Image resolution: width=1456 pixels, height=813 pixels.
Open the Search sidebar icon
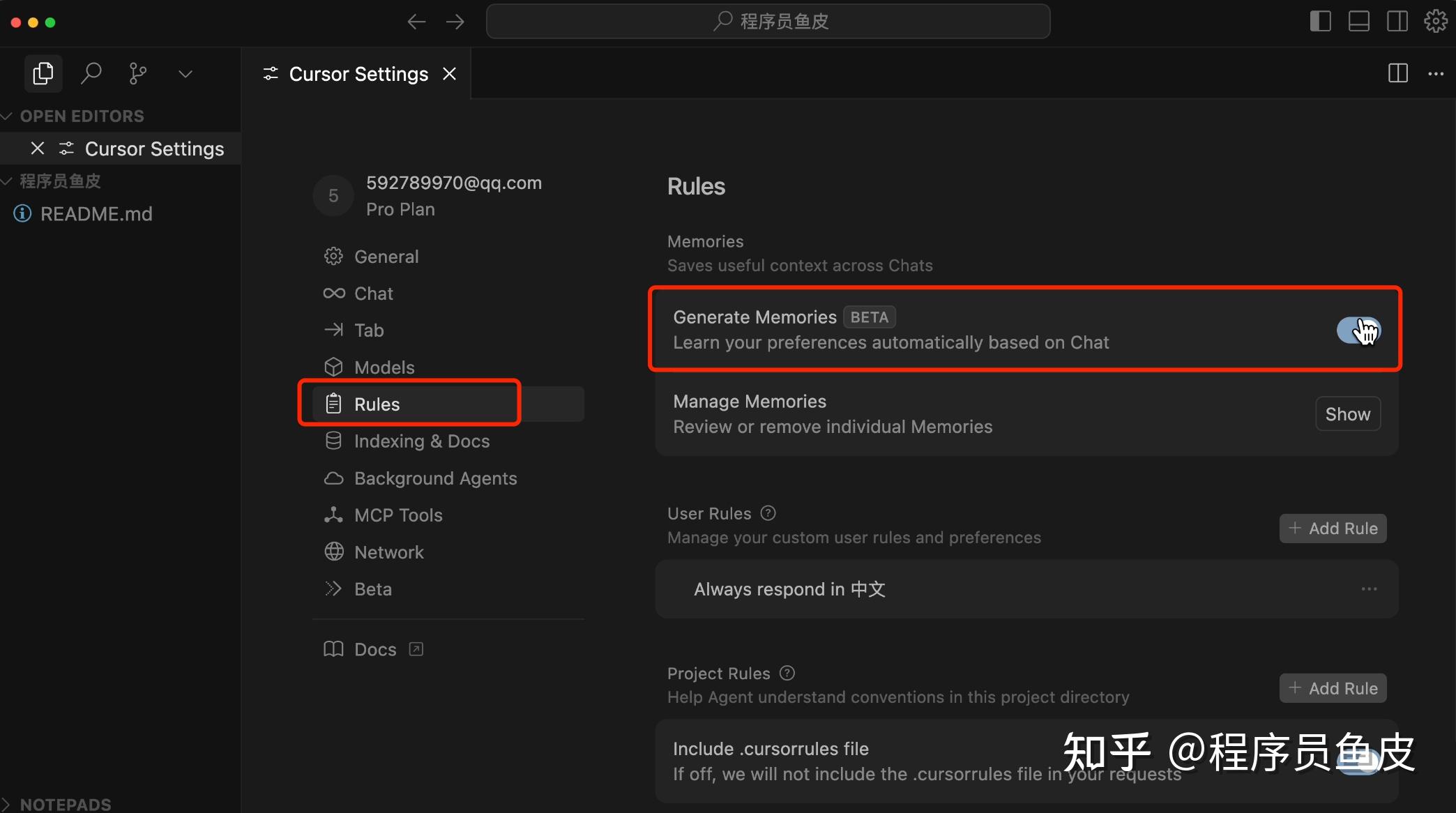coord(91,73)
